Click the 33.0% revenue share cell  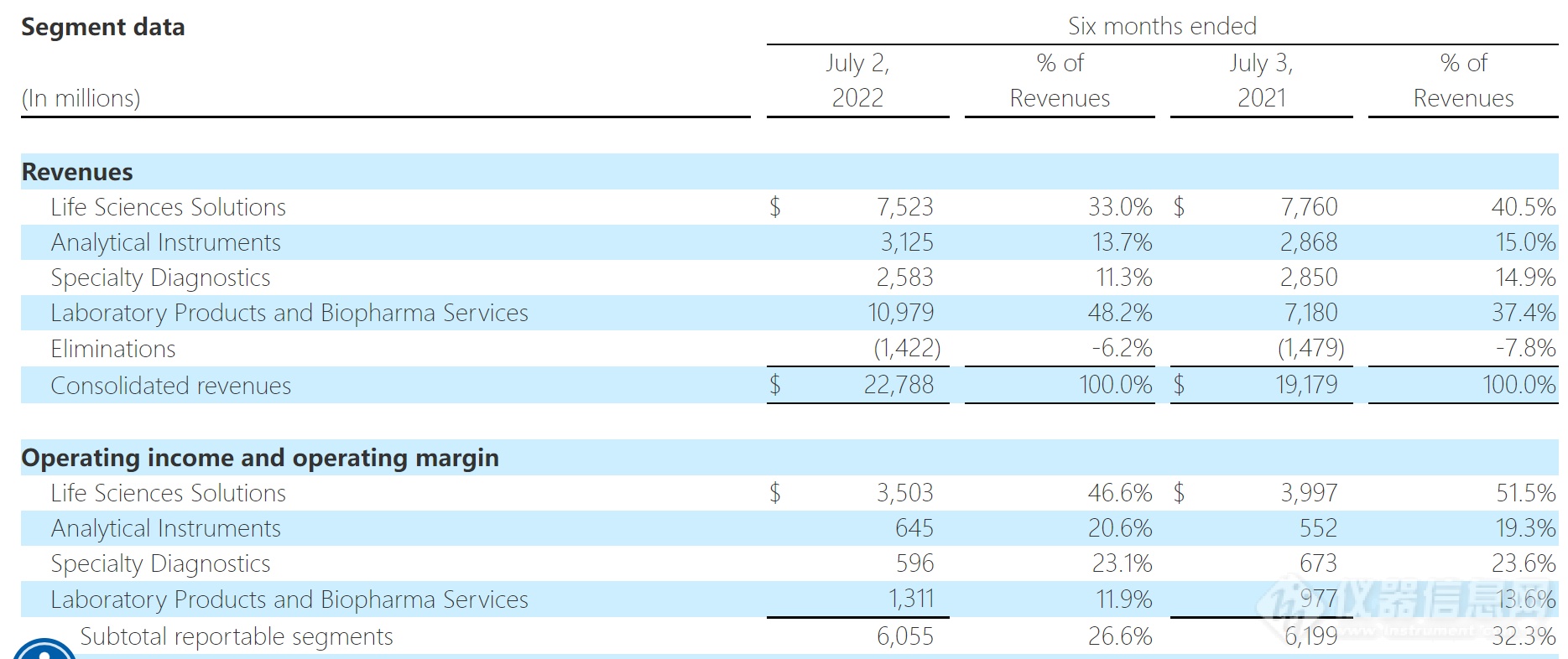point(1120,207)
